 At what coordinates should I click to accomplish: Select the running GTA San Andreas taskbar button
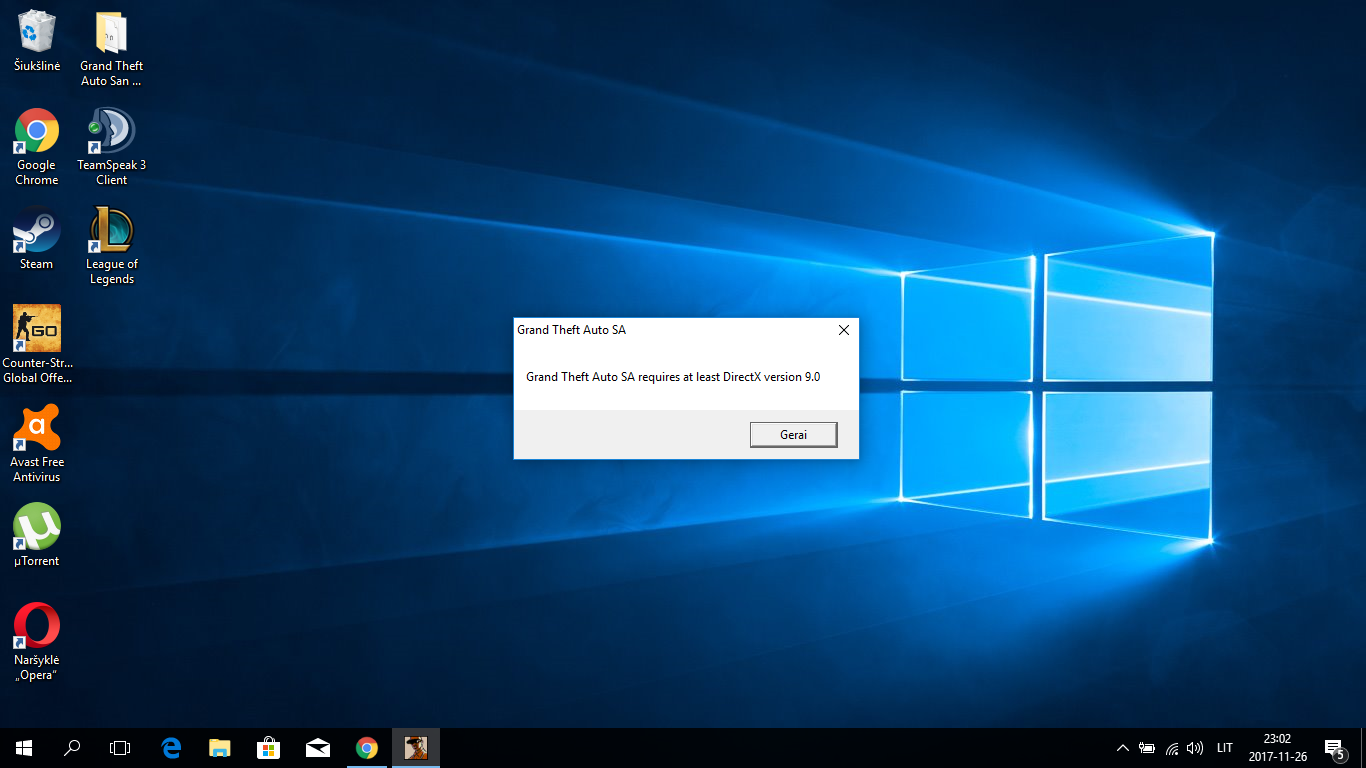click(x=416, y=748)
